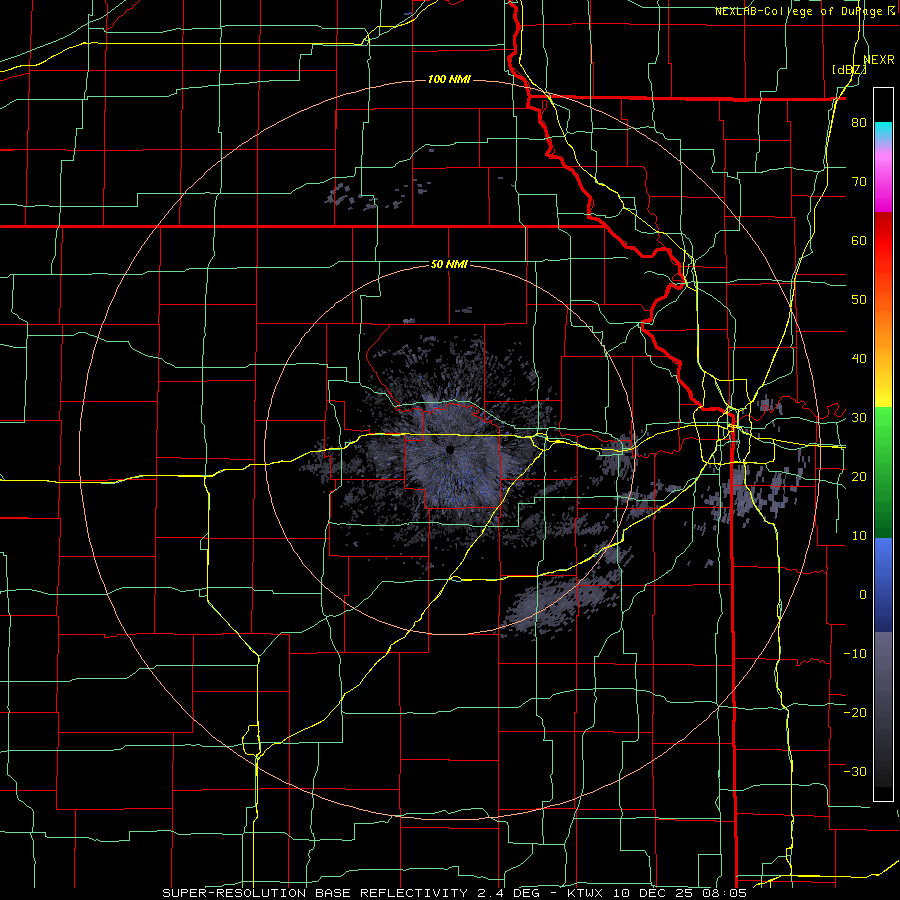Click the 0 dBZ value on the scale

coord(863,595)
